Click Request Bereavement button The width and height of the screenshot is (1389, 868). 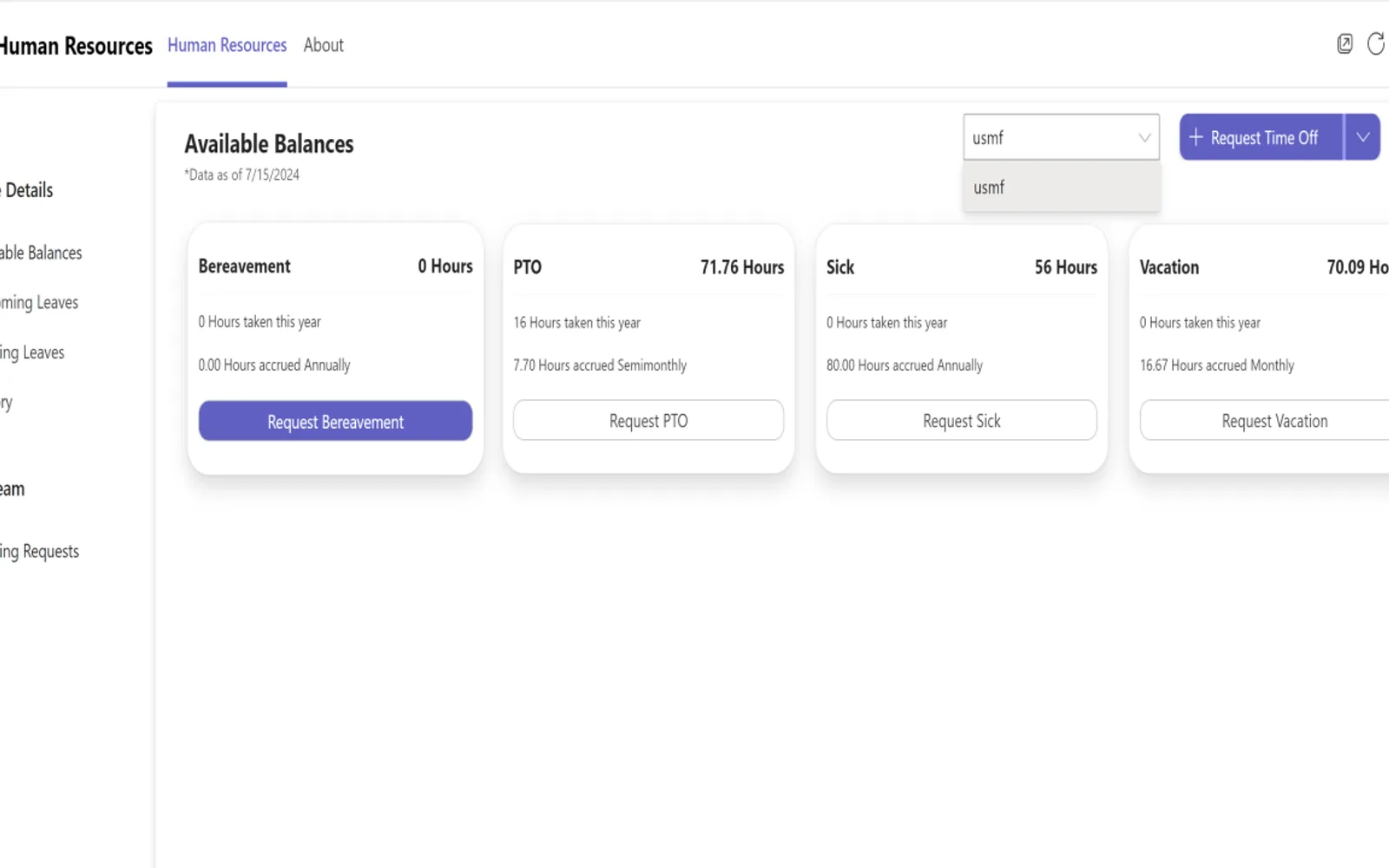(335, 421)
